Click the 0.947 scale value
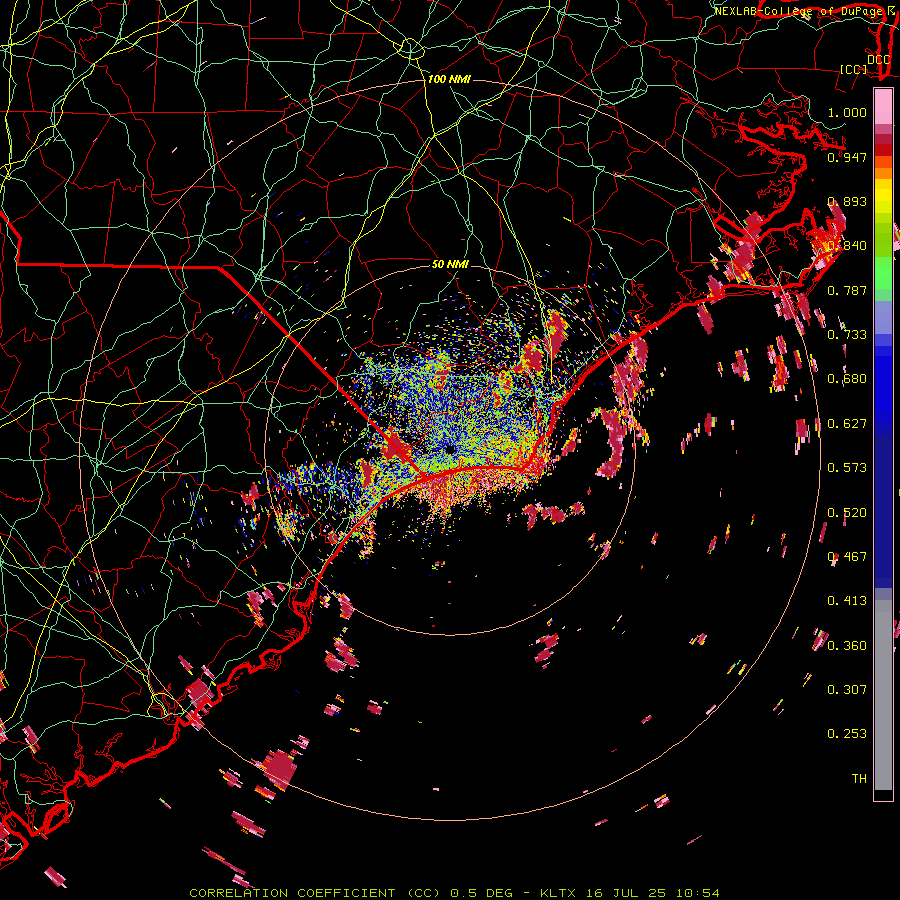The image size is (900, 900). pos(847,157)
